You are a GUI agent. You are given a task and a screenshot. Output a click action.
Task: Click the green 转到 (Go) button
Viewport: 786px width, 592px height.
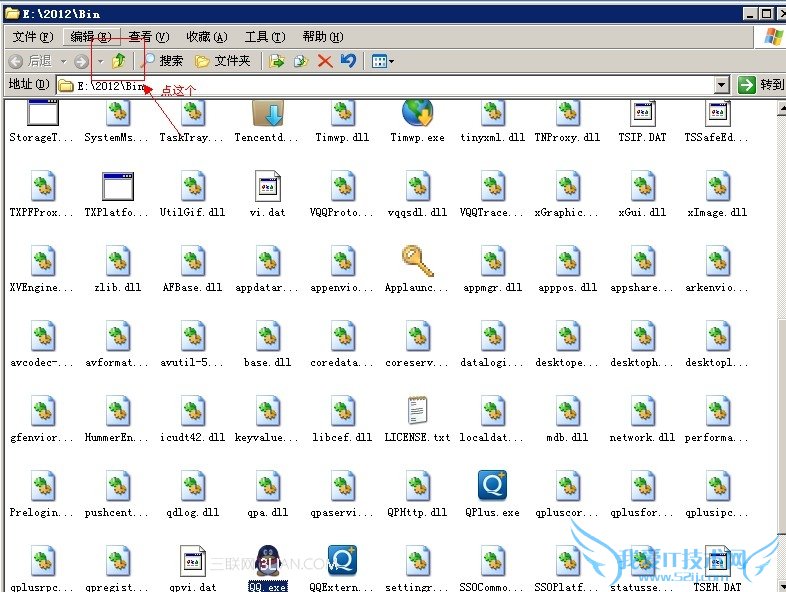[760, 86]
